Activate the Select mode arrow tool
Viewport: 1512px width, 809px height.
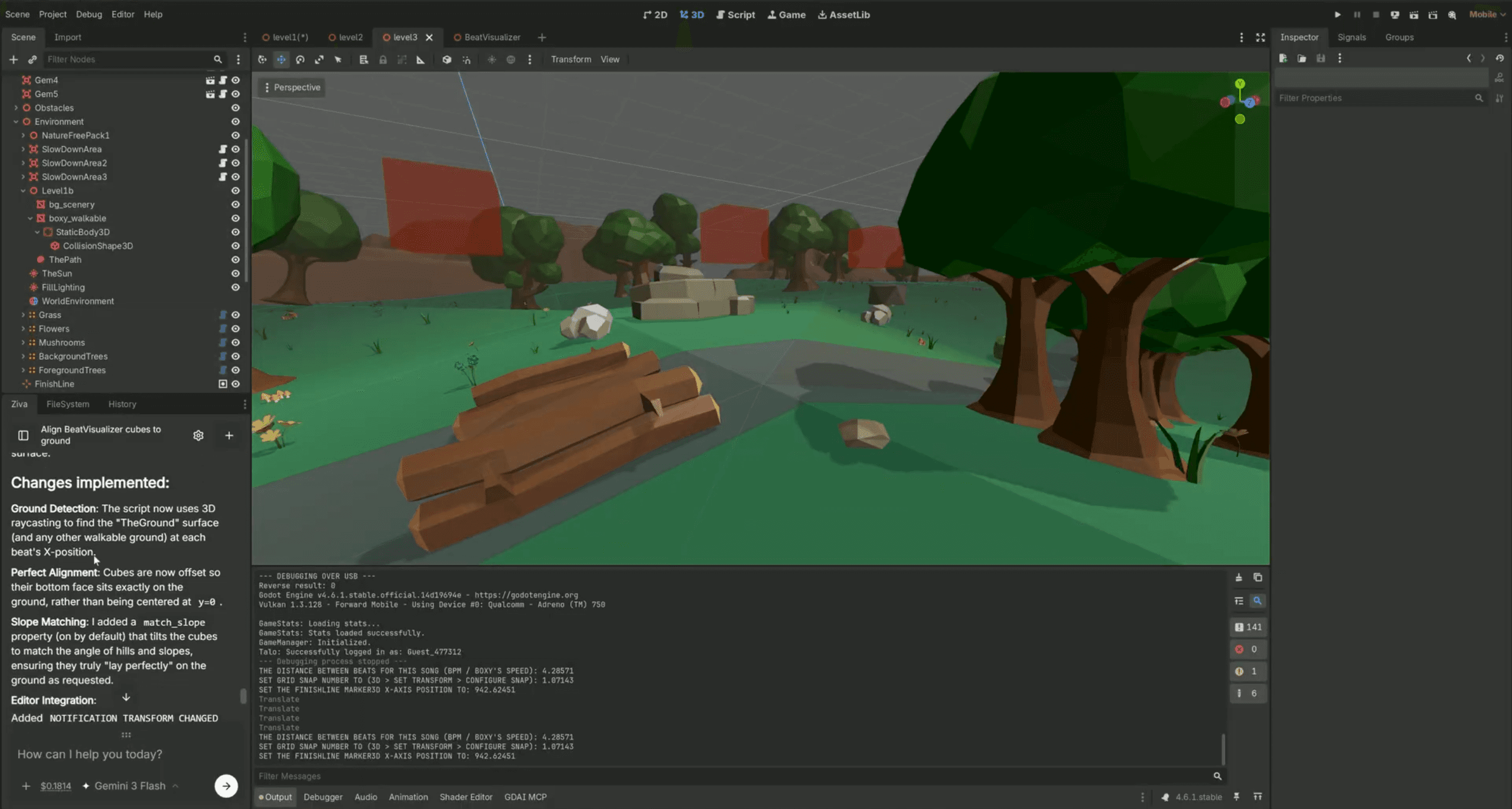[x=338, y=60]
